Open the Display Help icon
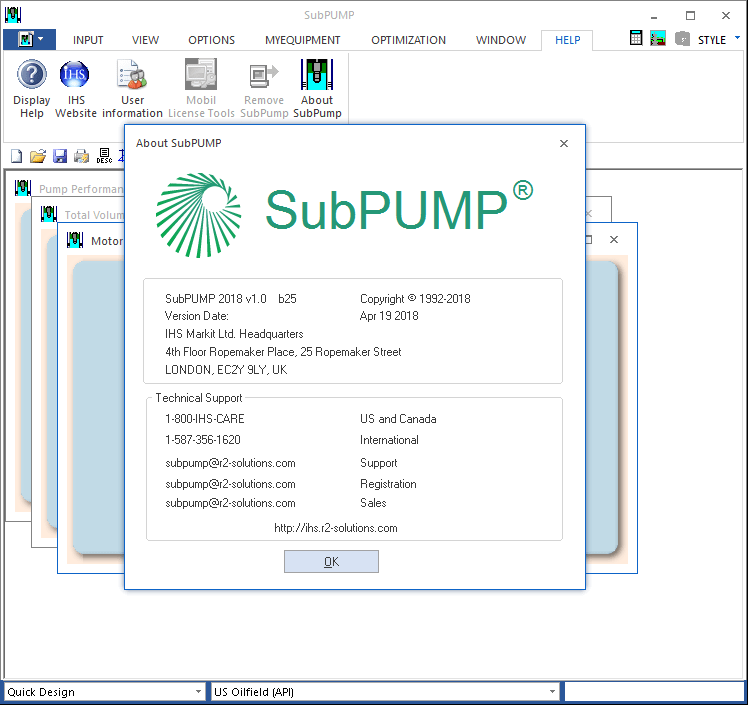This screenshot has width=748, height=705. point(31,74)
